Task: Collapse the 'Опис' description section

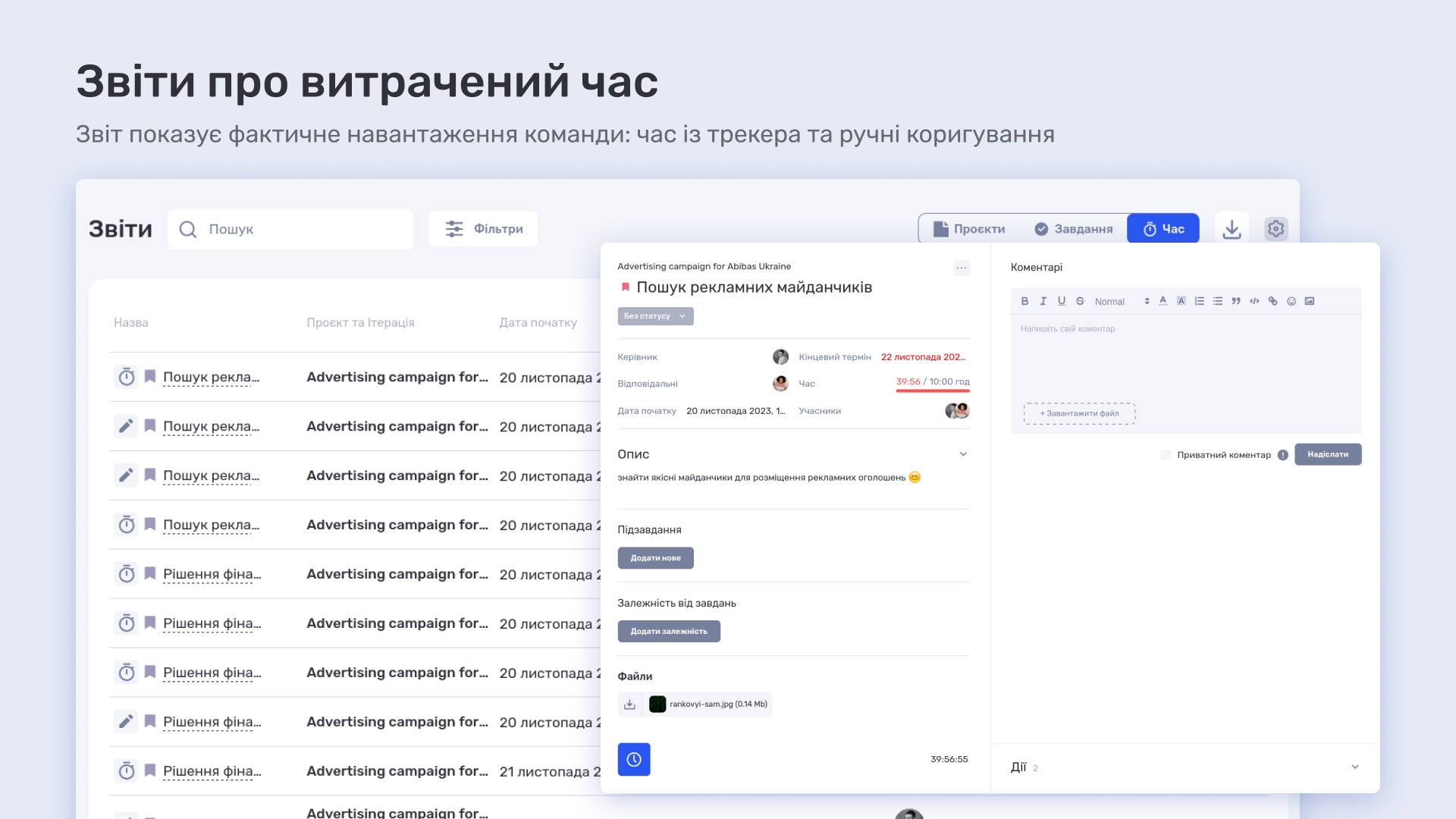Action: (x=964, y=453)
